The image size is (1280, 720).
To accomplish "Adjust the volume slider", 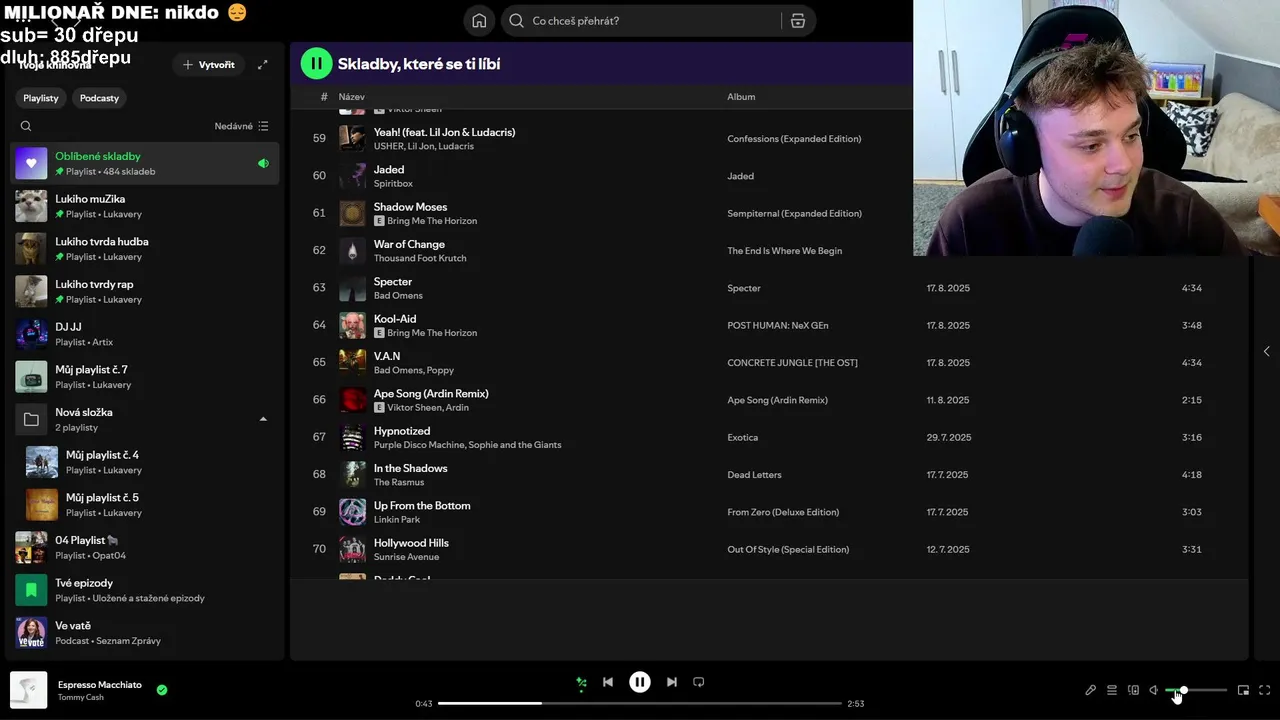I will (x=1196, y=690).
